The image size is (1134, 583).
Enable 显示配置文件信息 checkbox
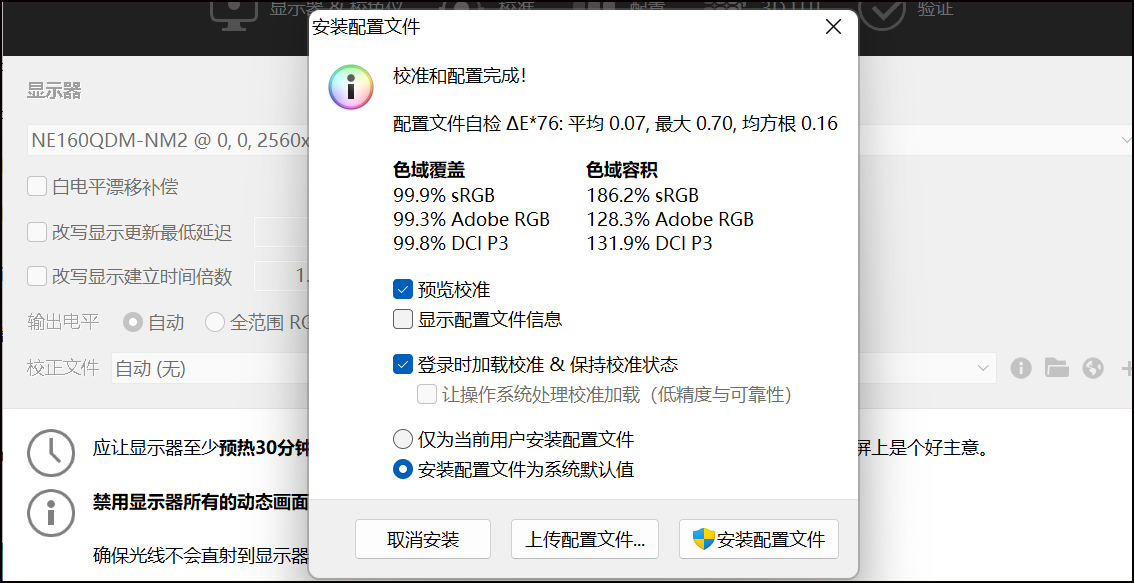(x=403, y=320)
